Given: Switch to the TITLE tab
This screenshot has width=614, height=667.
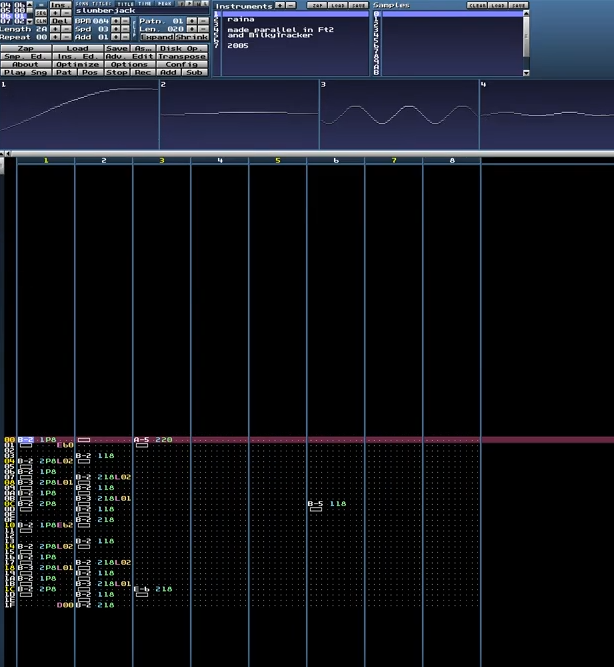Looking at the screenshot, I should pyautogui.click(x=125, y=4).
